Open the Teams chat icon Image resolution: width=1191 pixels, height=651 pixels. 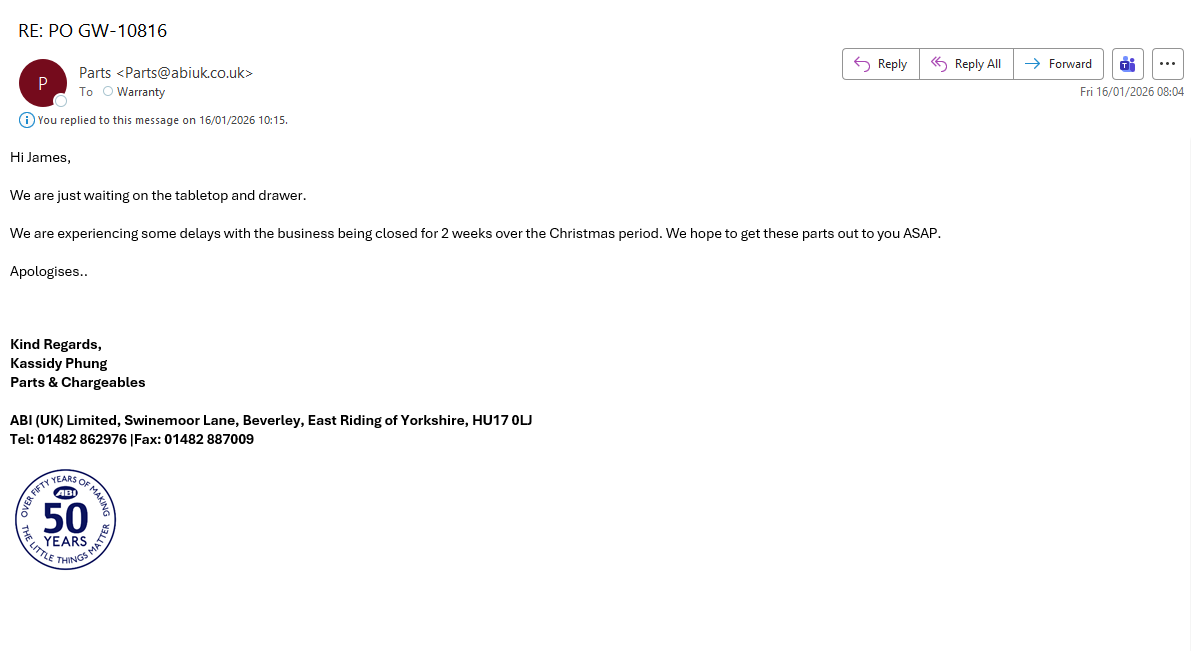point(1128,64)
